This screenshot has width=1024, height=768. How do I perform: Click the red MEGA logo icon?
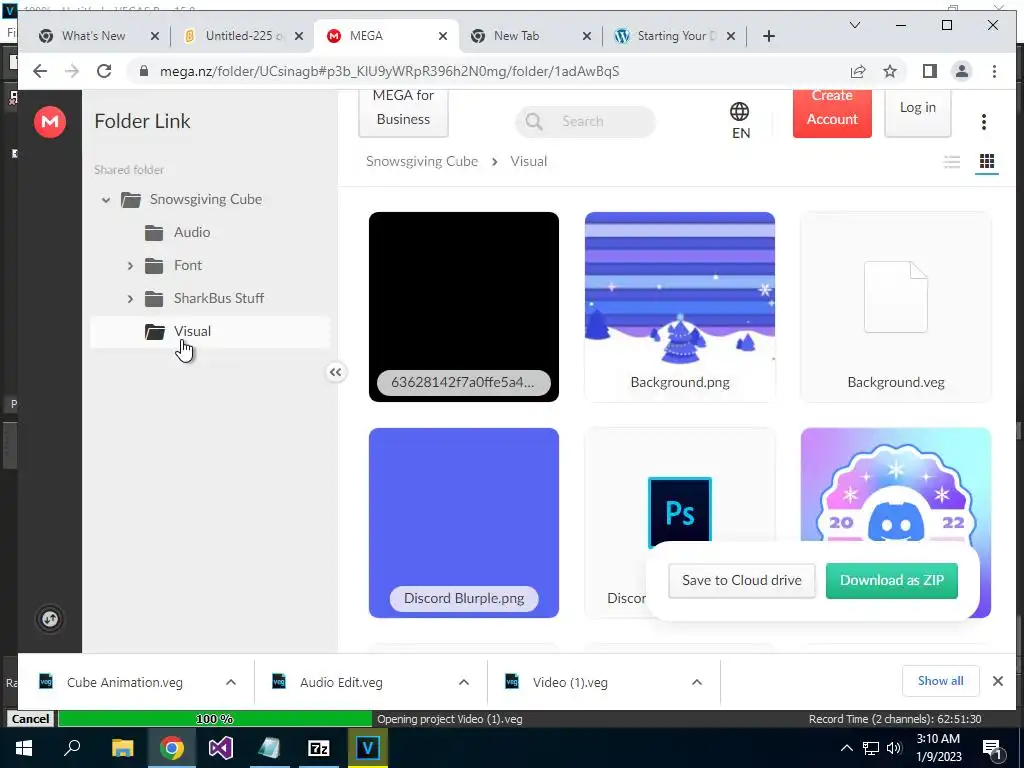(50, 121)
